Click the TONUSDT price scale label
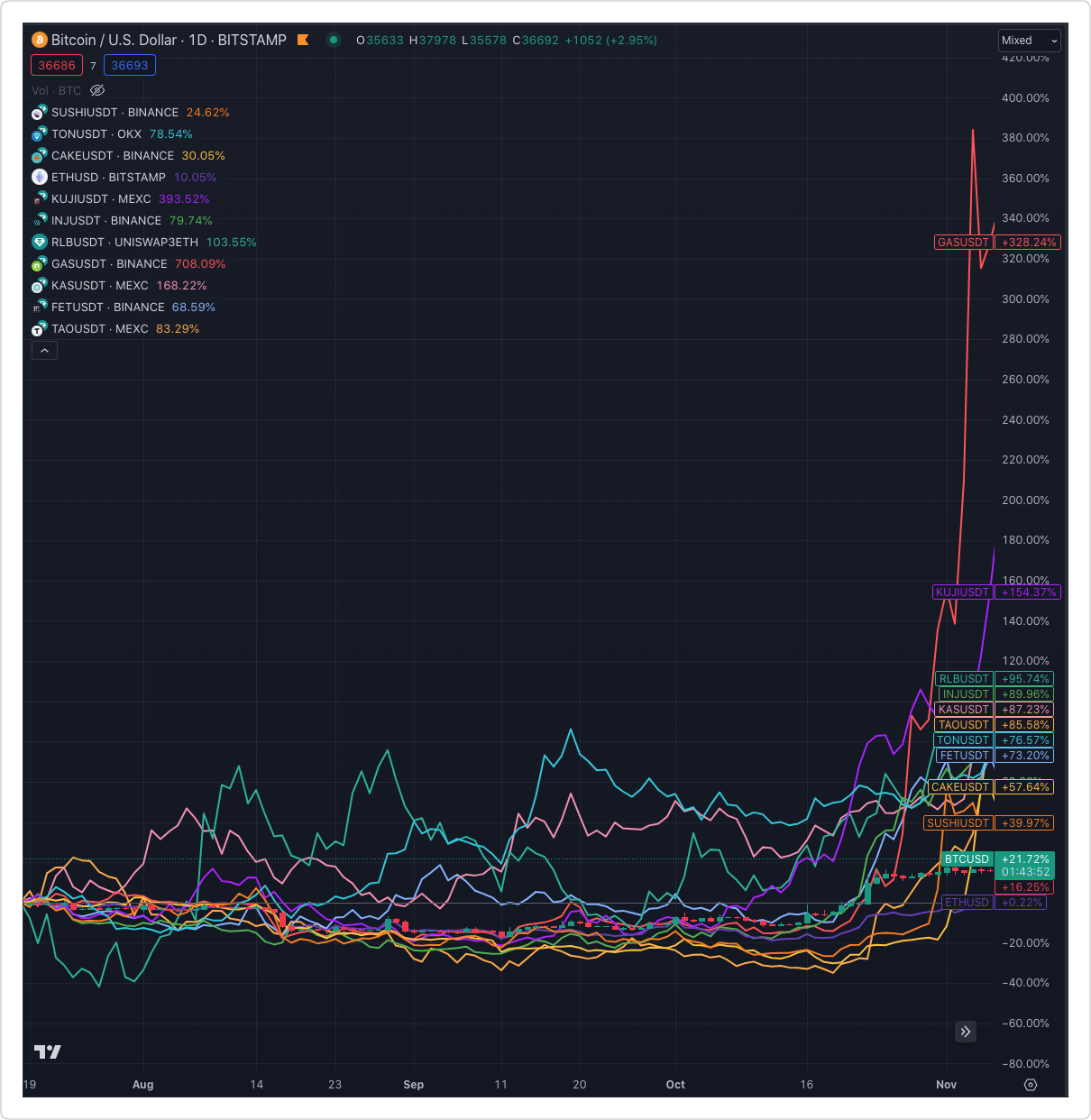The height and width of the screenshot is (1120, 1091). pyautogui.click(x=964, y=740)
